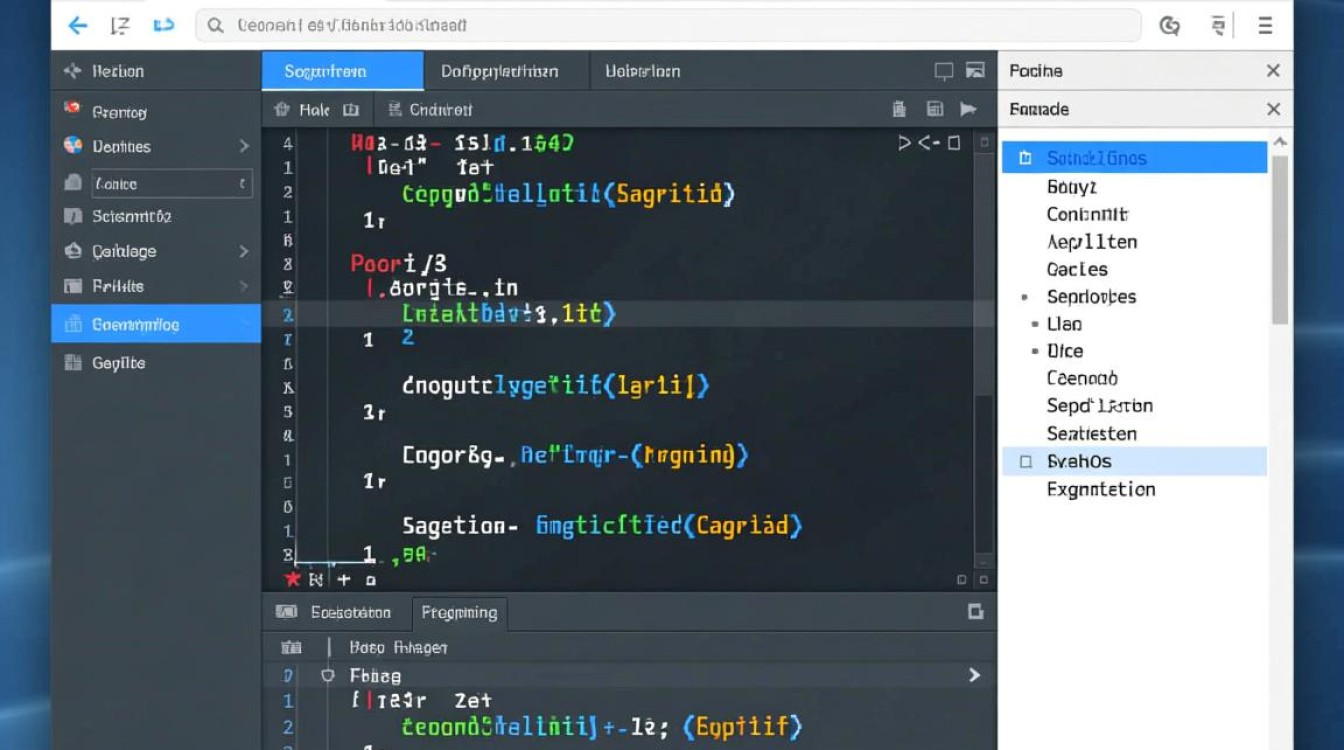Click the filter icon beside the hamburger menu
Screen dimensions: 1344x750
(1218, 26)
